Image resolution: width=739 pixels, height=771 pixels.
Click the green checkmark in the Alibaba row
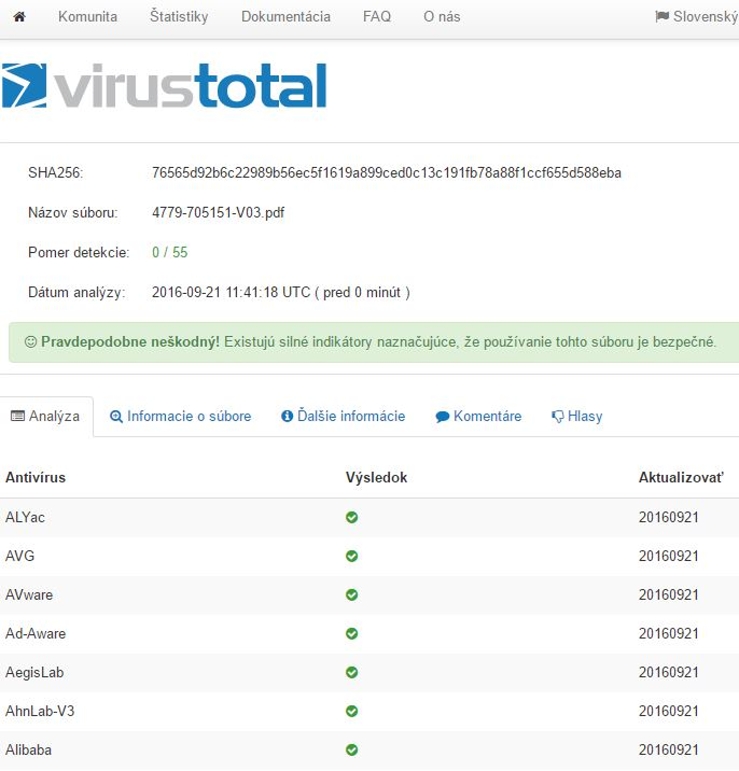(x=352, y=750)
